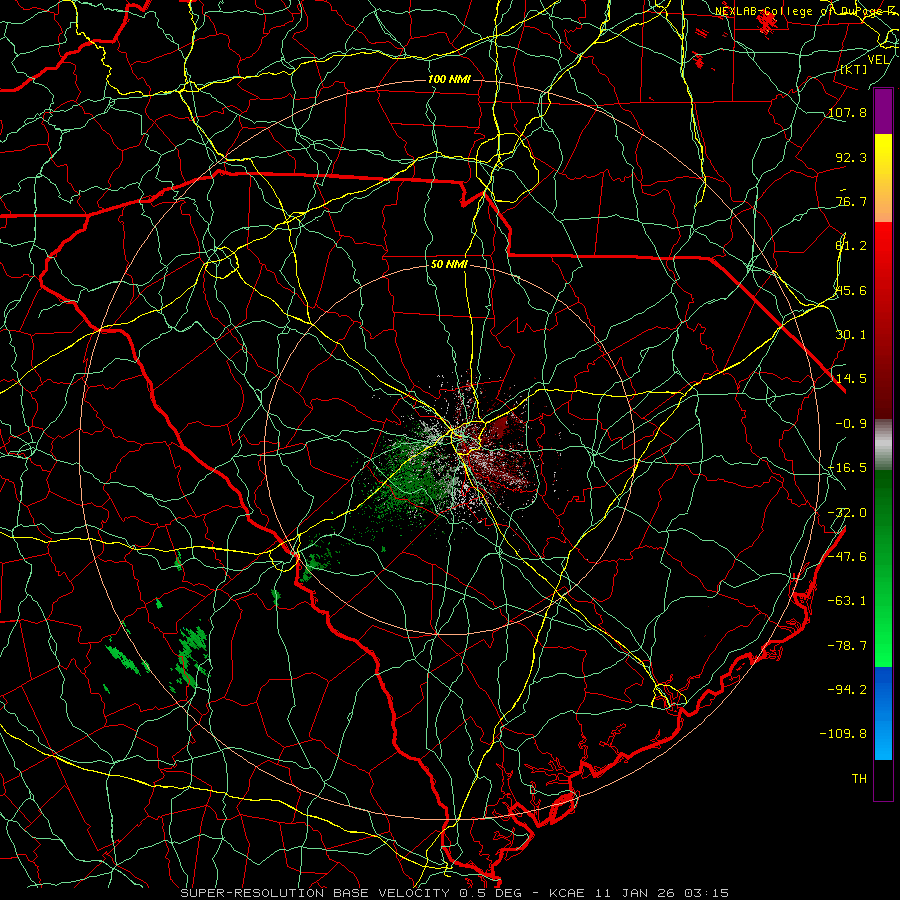Click the "50 NMI" range ring label
Screen dimensions: 900x900
[449, 265]
